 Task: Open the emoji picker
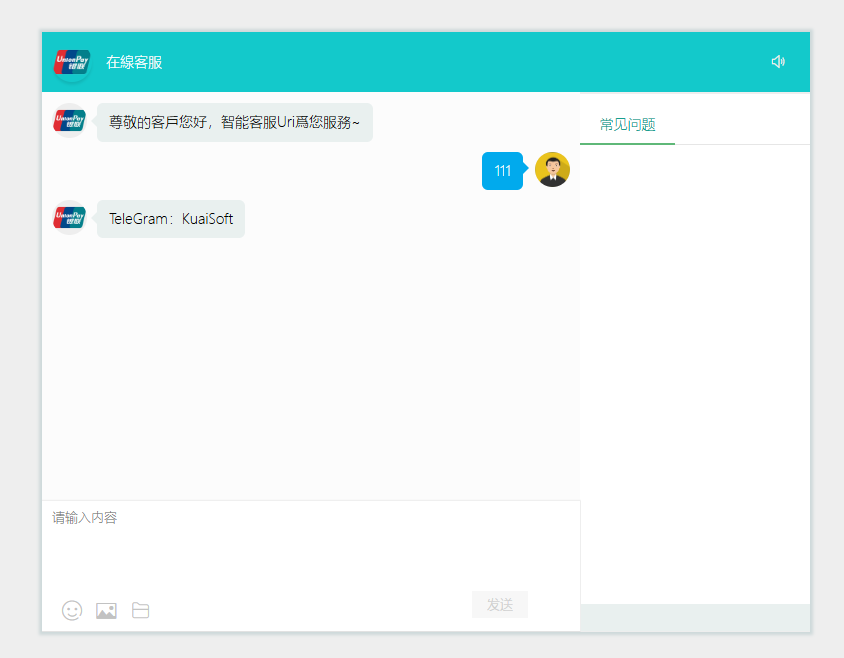pos(72,610)
